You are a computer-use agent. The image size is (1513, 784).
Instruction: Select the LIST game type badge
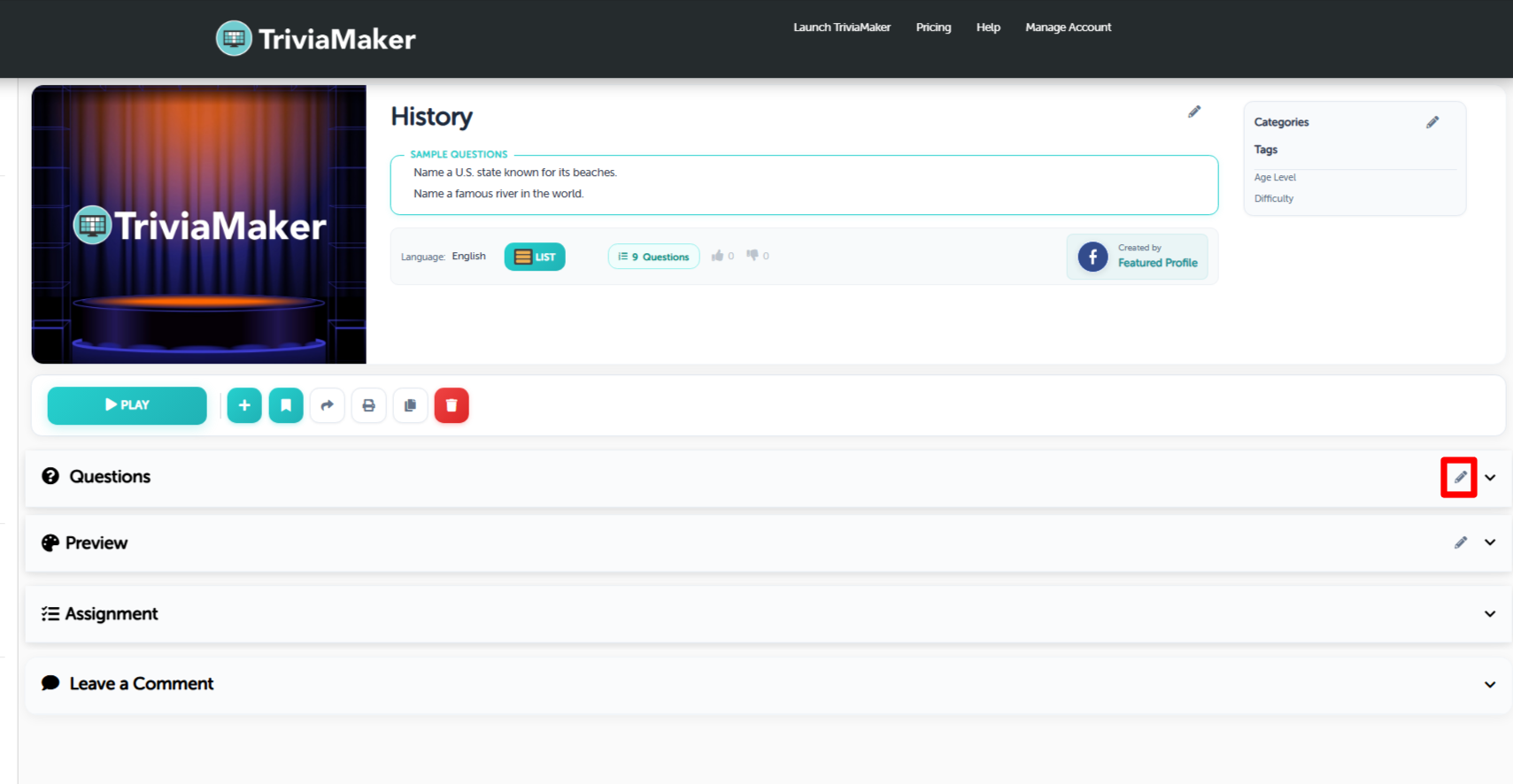(535, 257)
